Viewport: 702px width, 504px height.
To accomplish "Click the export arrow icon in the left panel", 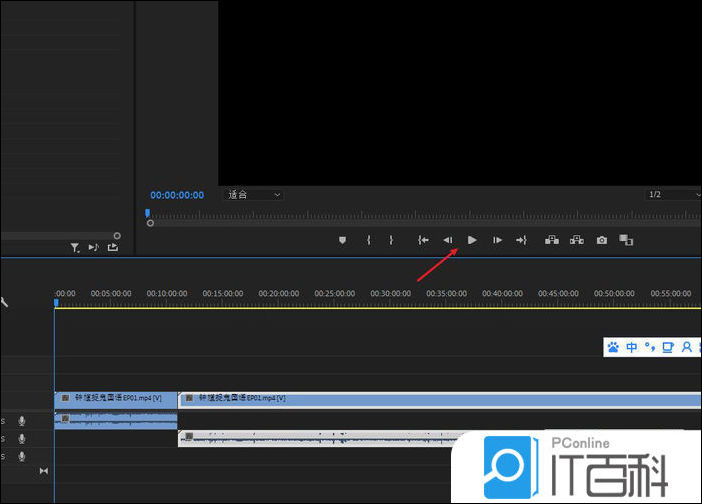I will [113, 247].
